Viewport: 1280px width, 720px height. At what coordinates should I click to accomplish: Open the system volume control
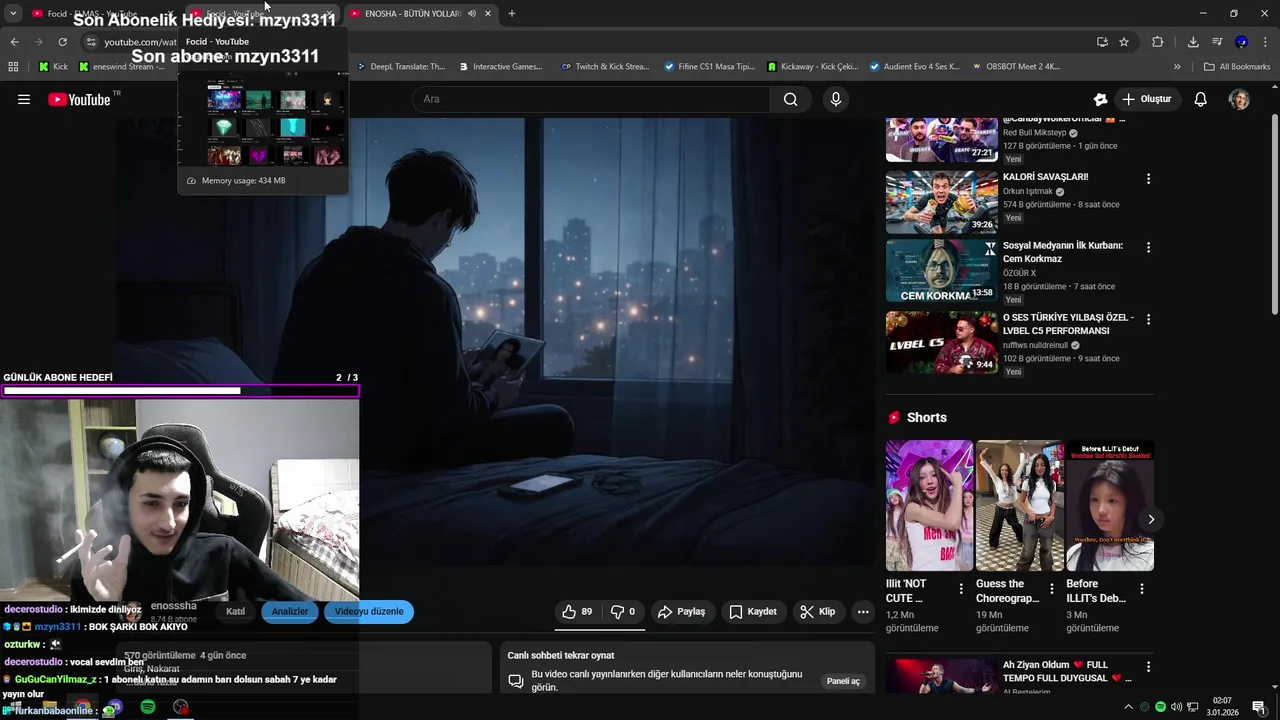point(1177,707)
